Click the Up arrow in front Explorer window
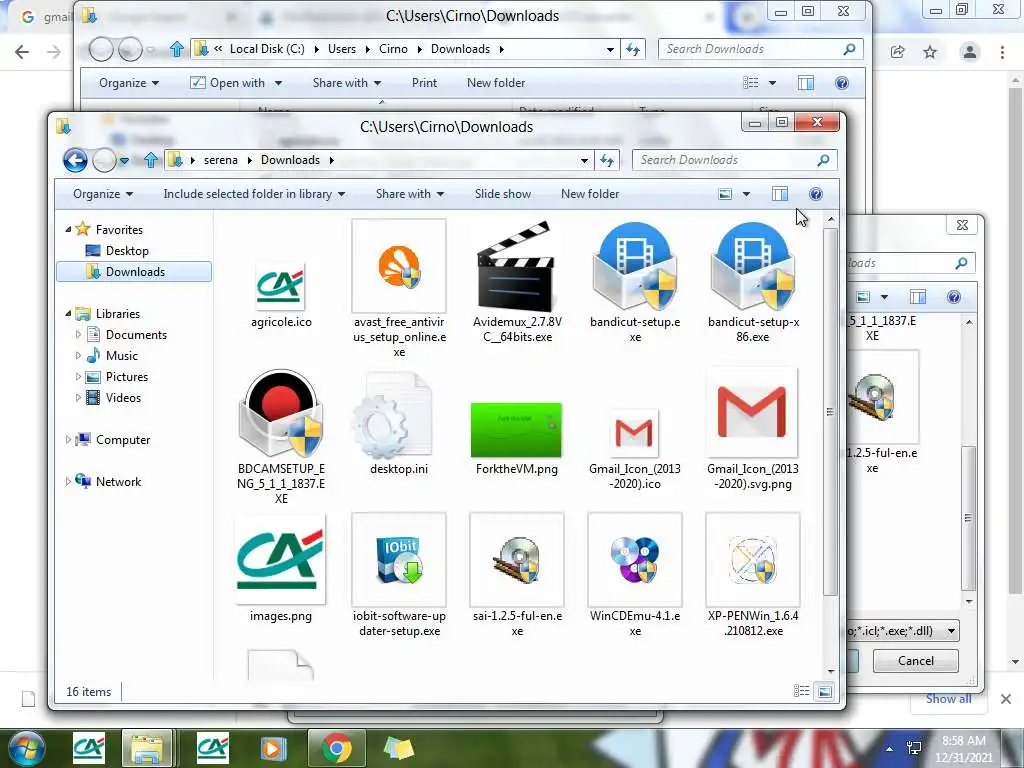The width and height of the screenshot is (1024, 768). click(x=151, y=160)
